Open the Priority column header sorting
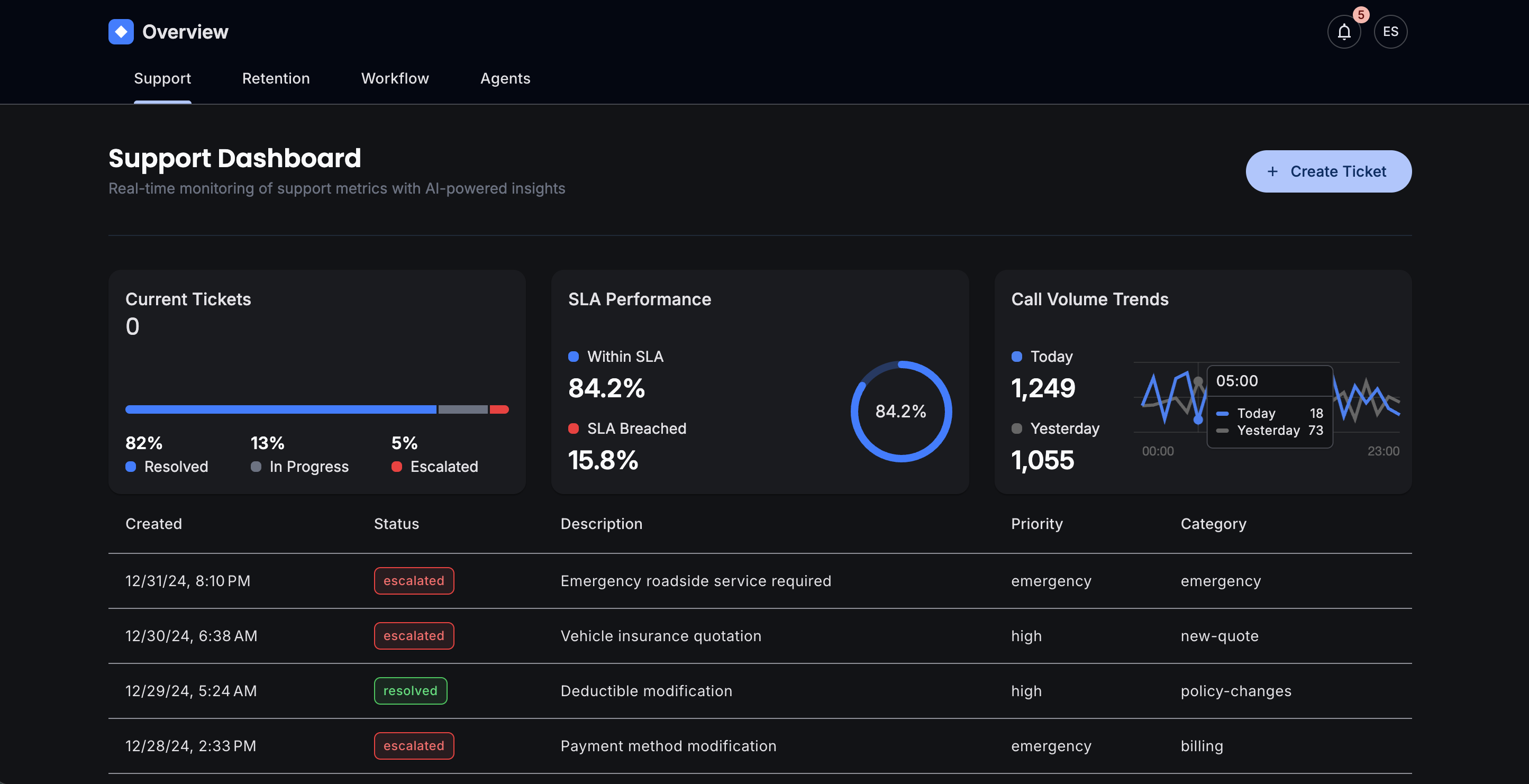 [1036, 523]
